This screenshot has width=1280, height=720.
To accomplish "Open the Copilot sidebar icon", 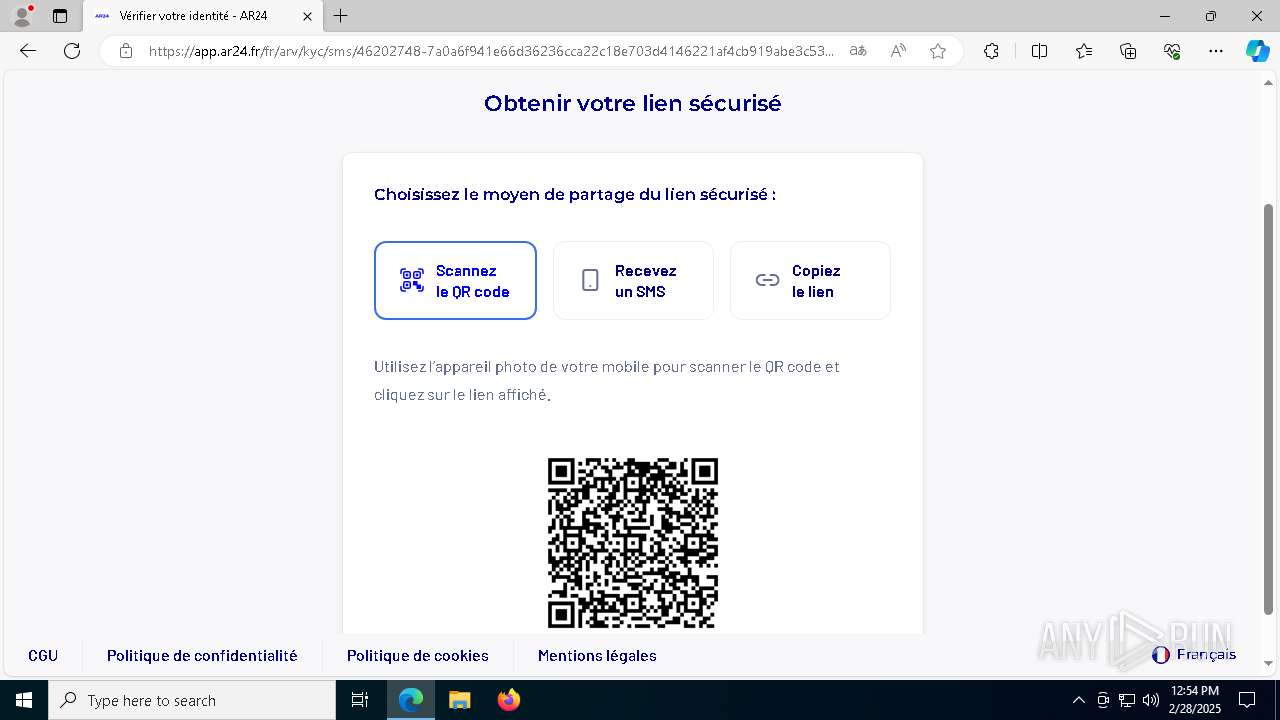I will (1257, 51).
